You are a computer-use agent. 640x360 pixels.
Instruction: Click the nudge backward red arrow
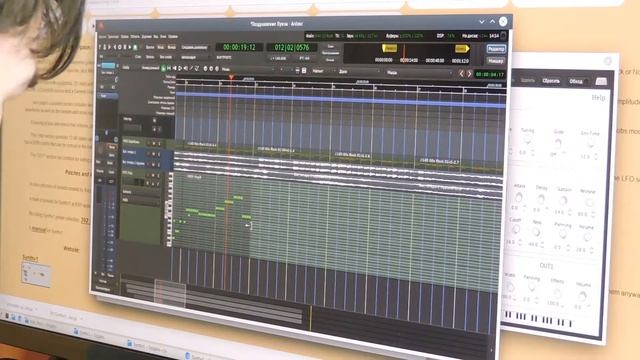461,74
